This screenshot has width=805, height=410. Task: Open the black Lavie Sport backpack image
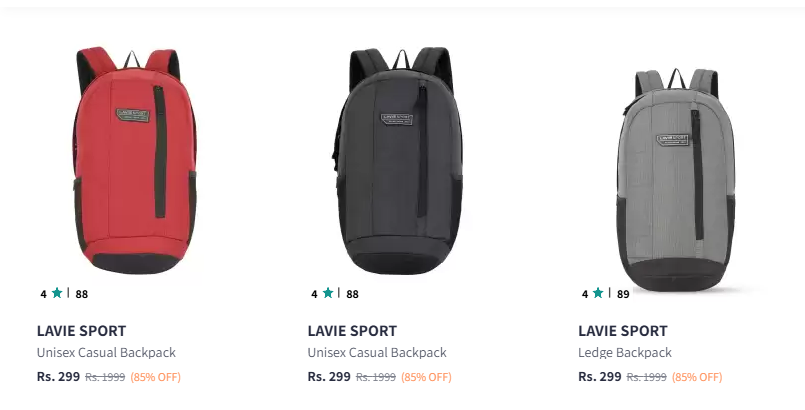tap(397, 160)
